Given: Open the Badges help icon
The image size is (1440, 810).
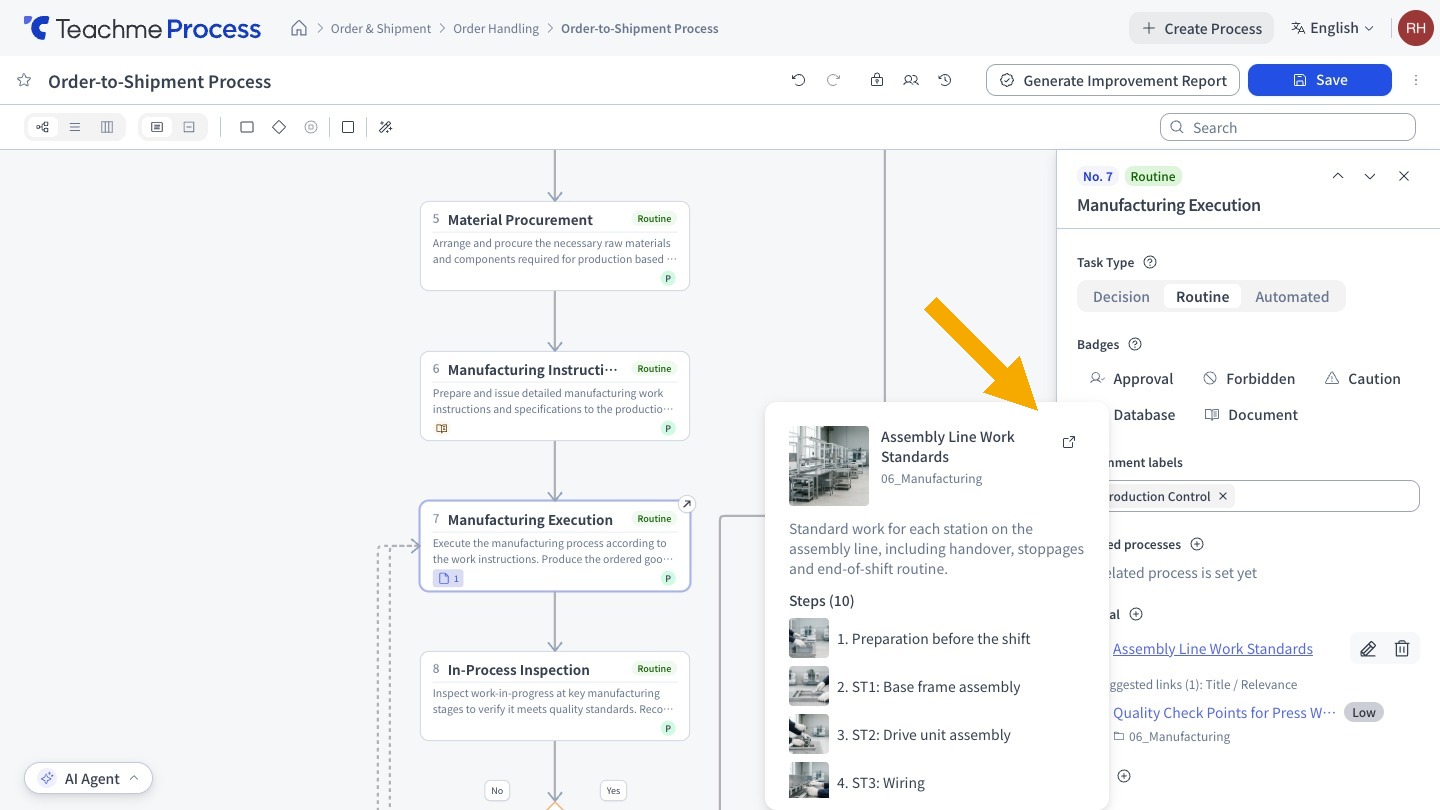Looking at the screenshot, I should [x=1135, y=344].
